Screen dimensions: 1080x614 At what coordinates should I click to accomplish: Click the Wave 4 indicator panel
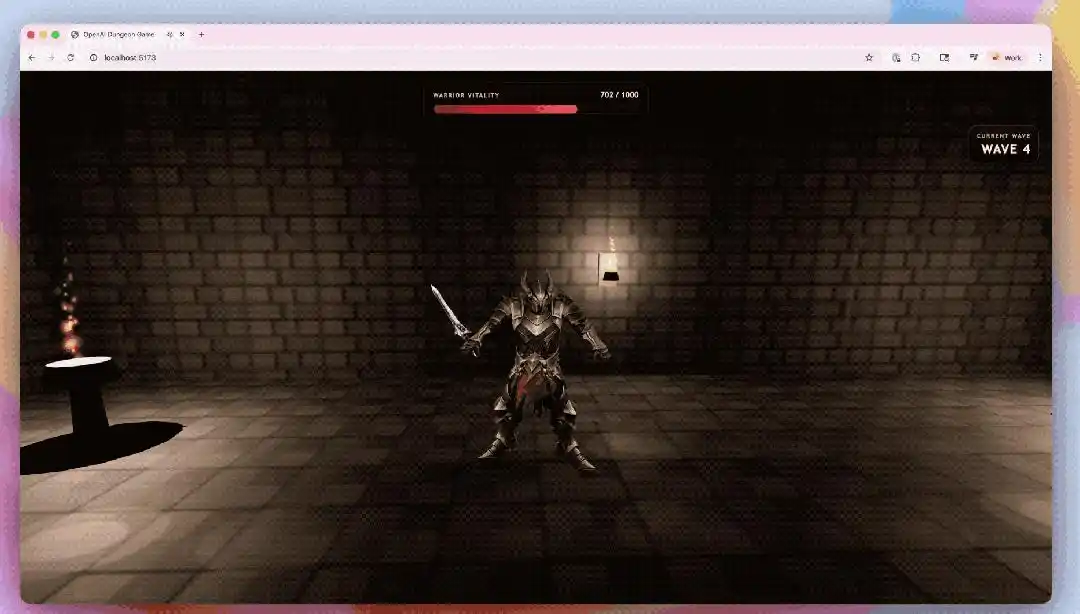1004,145
